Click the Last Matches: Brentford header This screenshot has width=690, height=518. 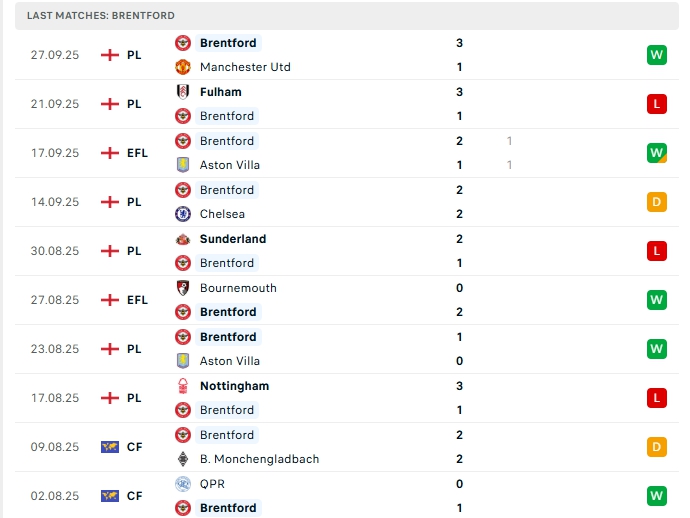pyautogui.click(x=101, y=16)
